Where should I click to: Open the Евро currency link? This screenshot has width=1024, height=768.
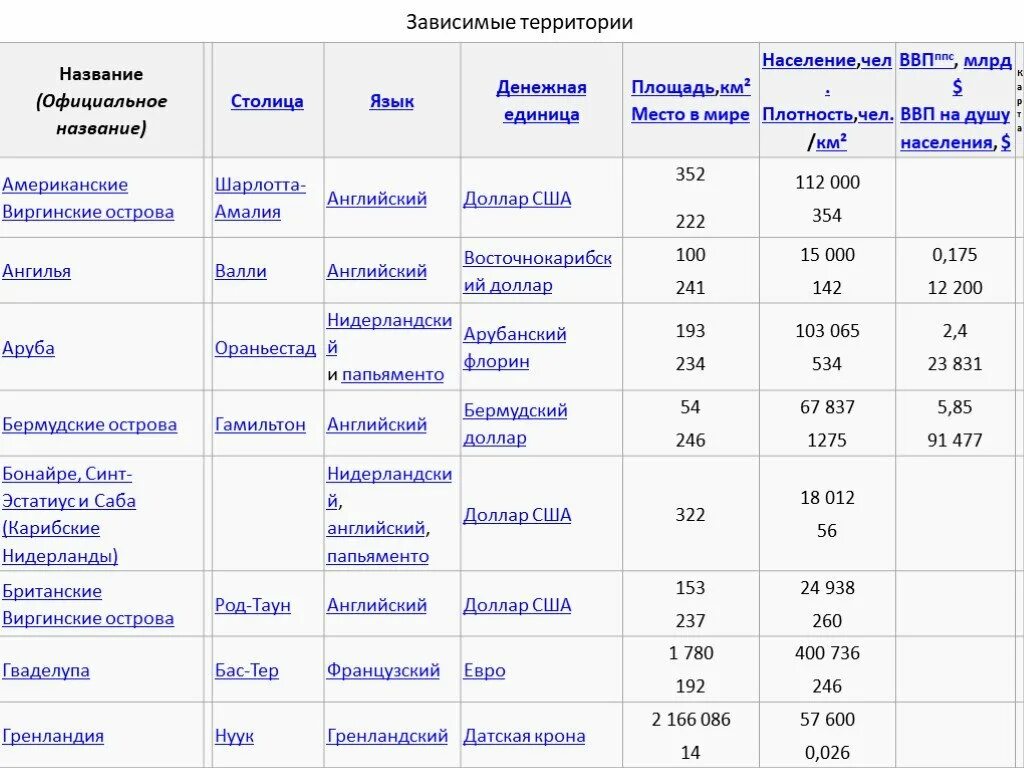[484, 670]
